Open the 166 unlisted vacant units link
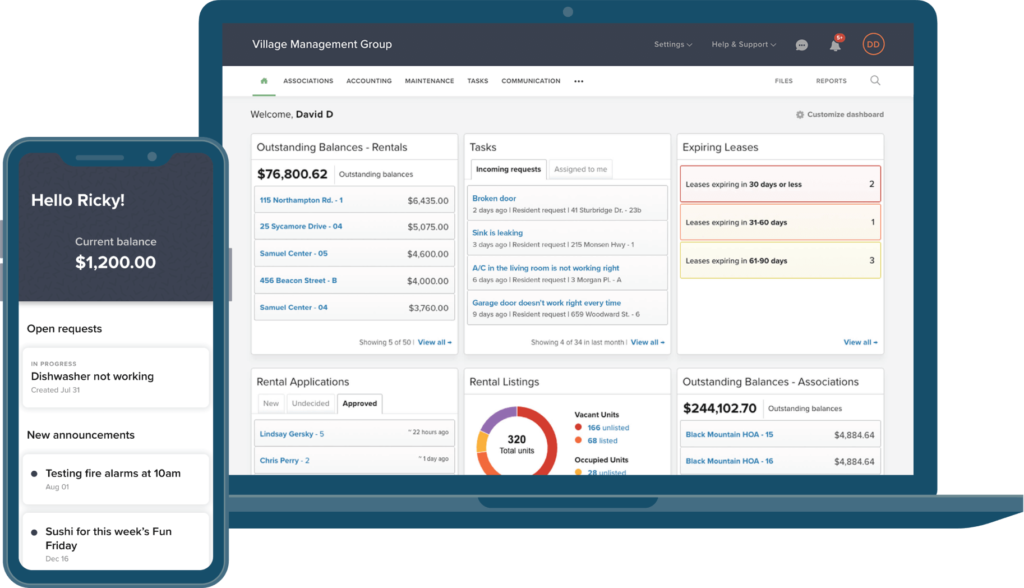Screen dimensions: 1024x588 [608, 428]
